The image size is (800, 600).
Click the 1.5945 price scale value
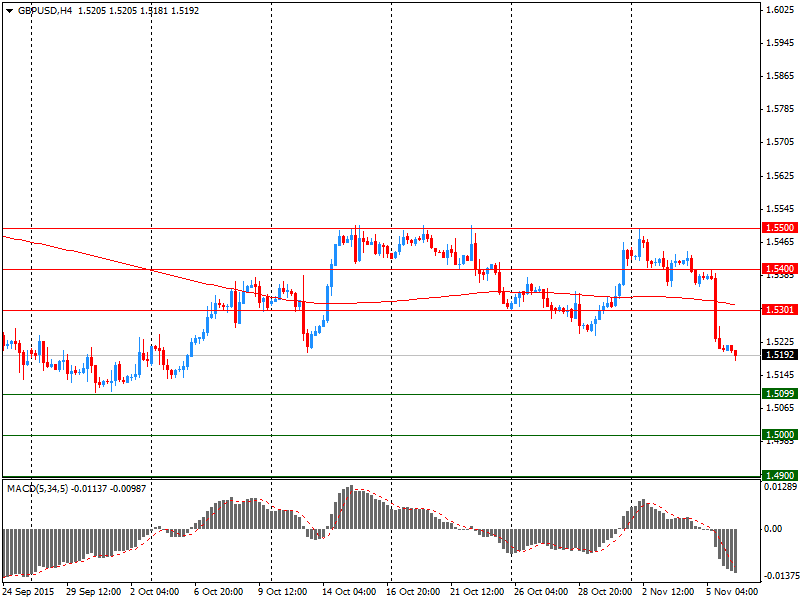(780, 43)
